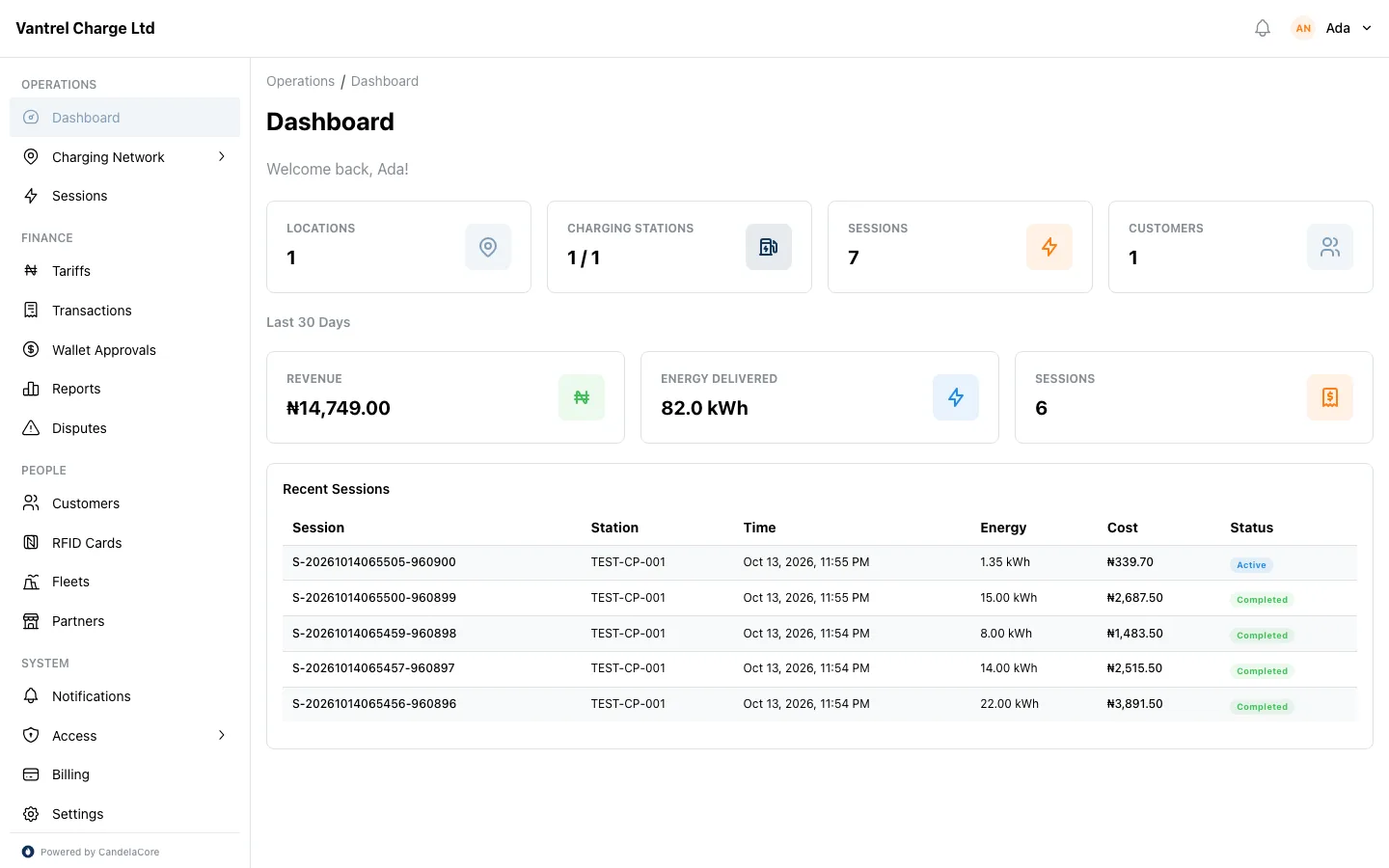Click the AN user avatar

(x=1303, y=28)
